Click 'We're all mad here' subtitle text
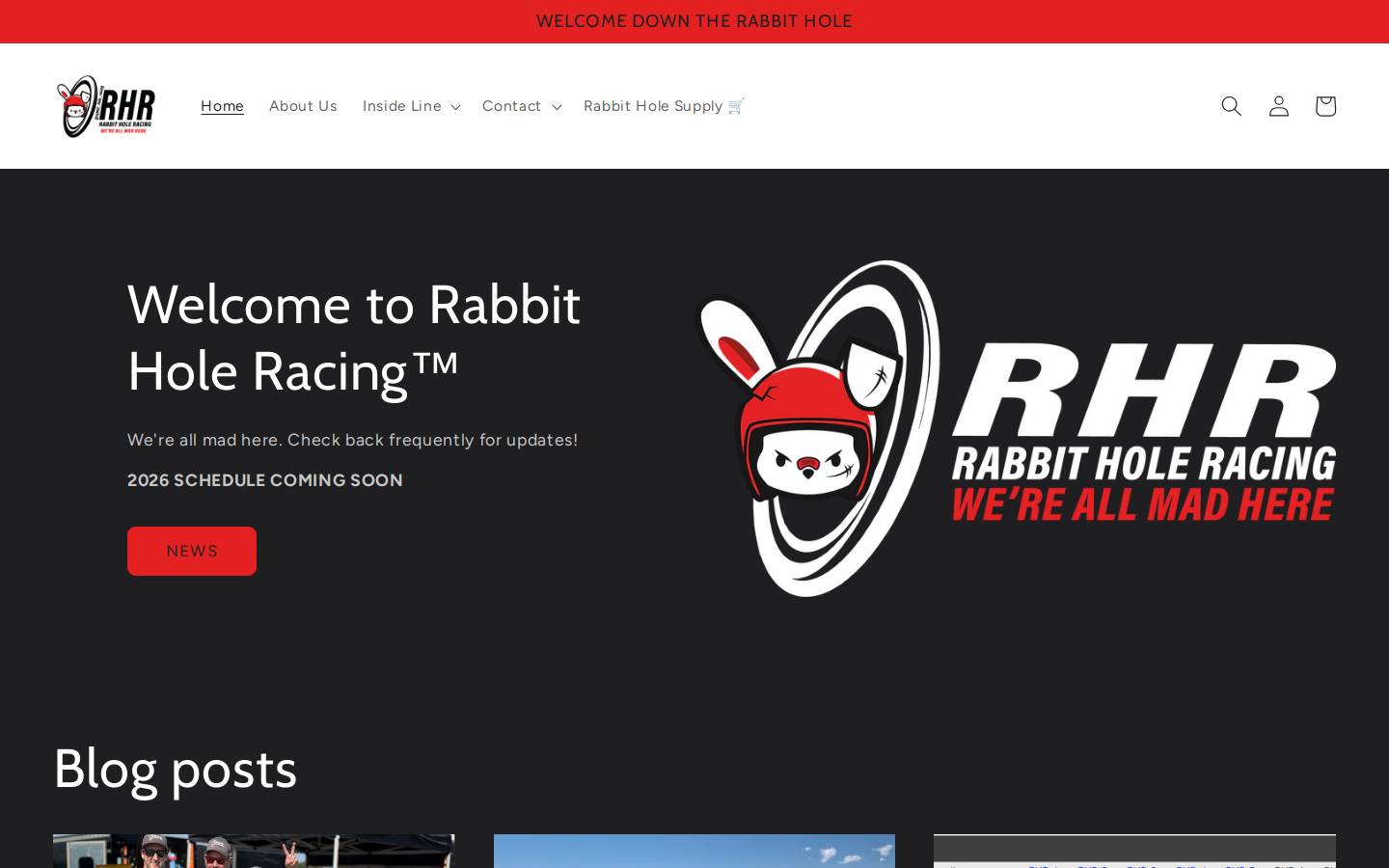This screenshot has width=1389, height=868. (x=352, y=440)
